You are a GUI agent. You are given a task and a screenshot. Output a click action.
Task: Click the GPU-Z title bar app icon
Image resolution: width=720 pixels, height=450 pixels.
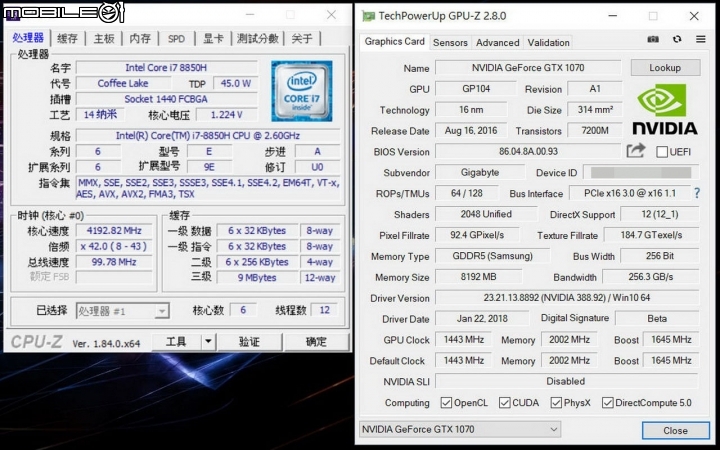coord(368,16)
